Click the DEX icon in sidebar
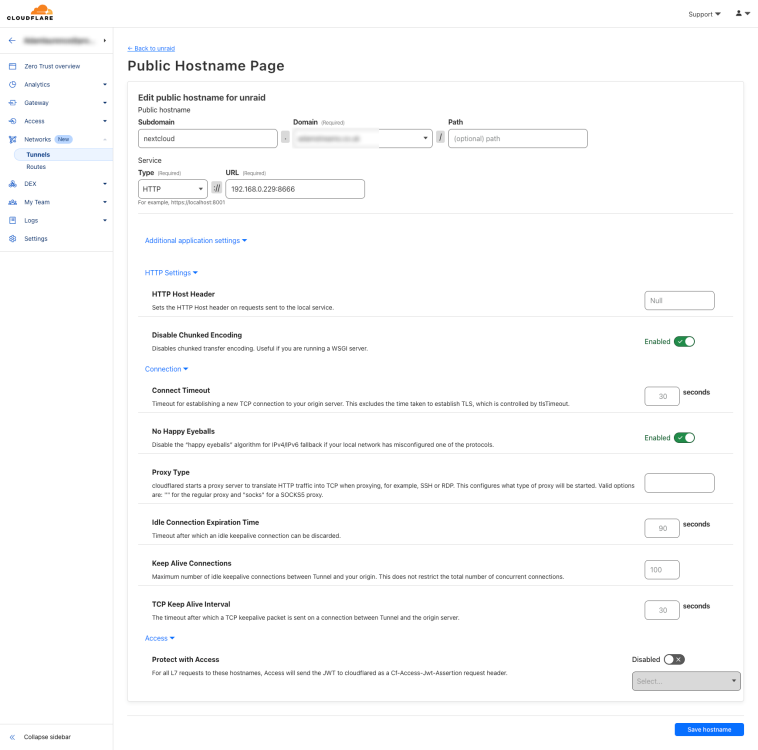 [13, 184]
